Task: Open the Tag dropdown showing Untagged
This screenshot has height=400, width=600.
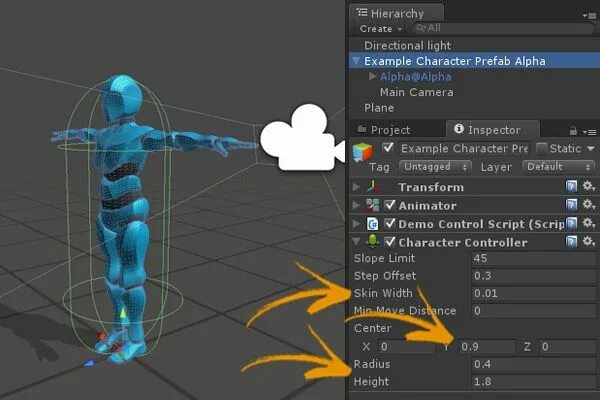Action: point(435,167)
